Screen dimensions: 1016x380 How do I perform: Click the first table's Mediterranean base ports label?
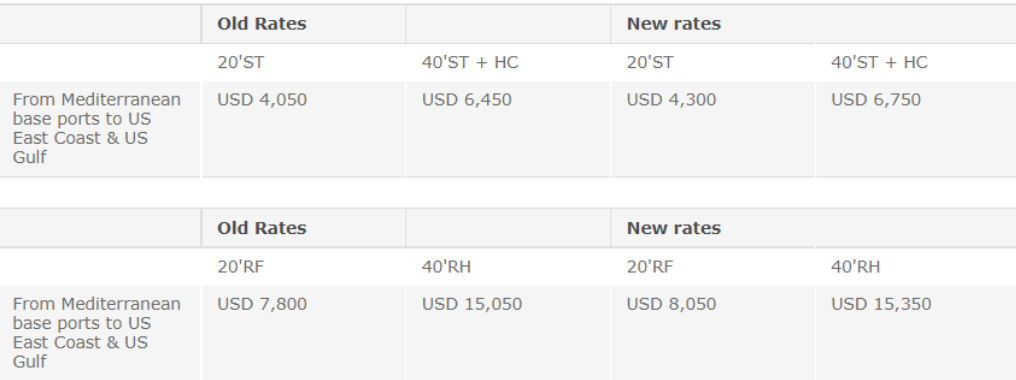tap(97, 128)
